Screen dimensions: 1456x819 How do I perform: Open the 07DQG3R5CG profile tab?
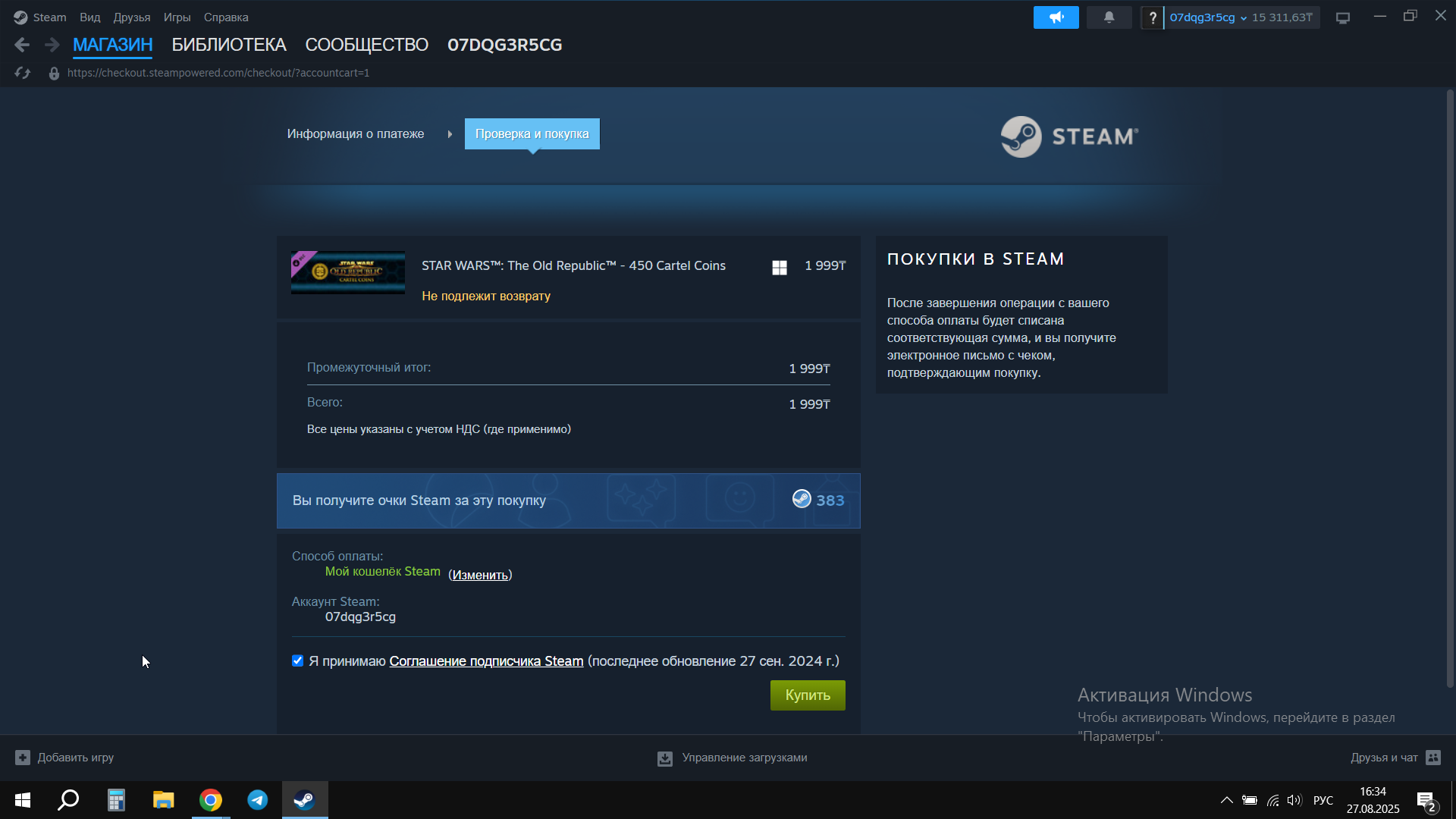coord(505,45)
